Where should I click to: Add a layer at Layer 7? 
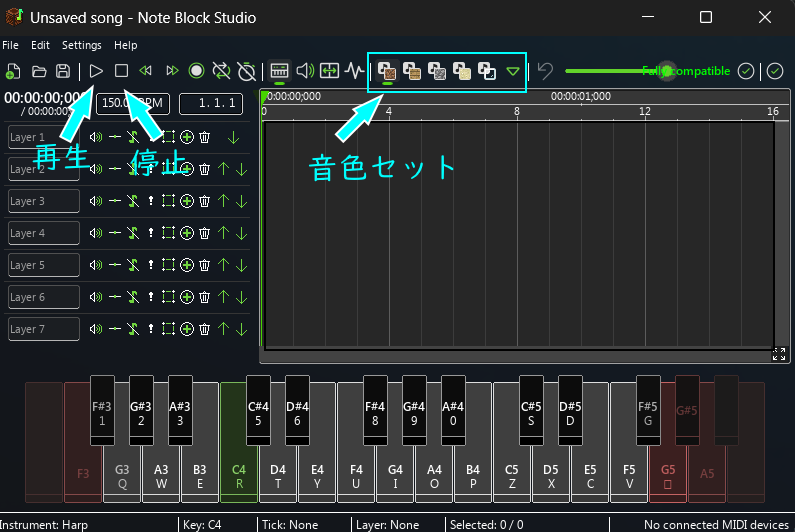[187, 329]
